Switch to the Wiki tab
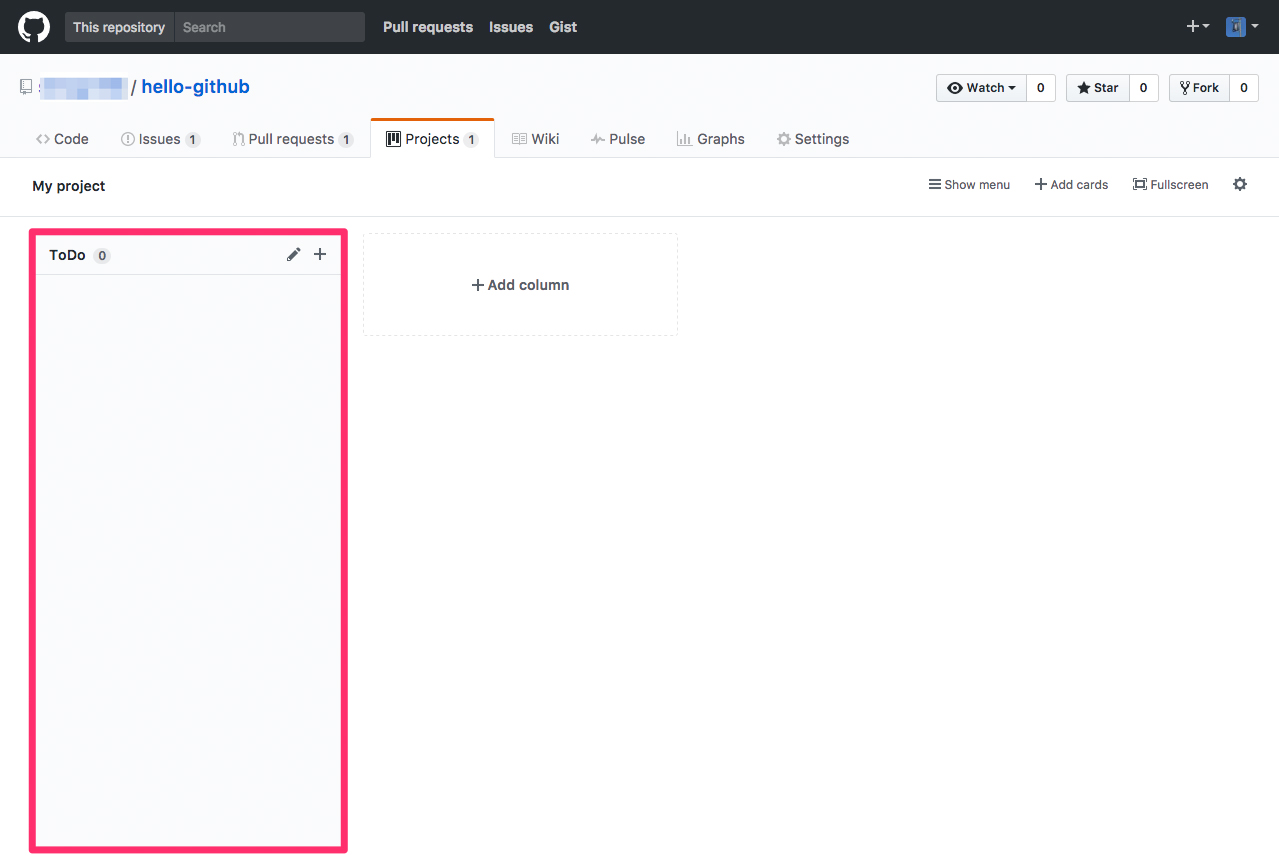Image resolution: width=1279 pixels, height=862 pixels. [x=535, y=138]
